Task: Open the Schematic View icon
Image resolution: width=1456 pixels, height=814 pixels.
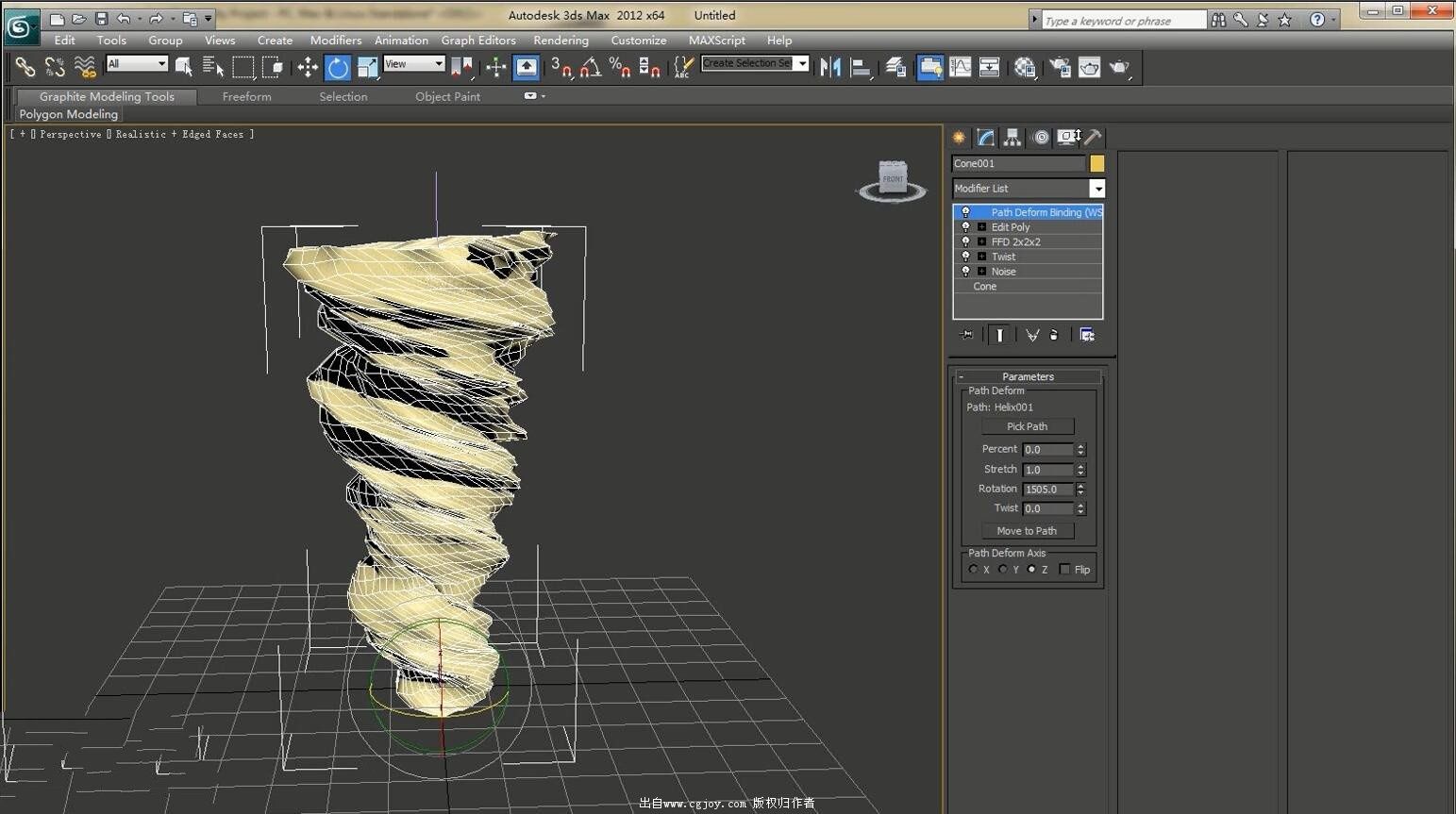Action: coord(989,67)
